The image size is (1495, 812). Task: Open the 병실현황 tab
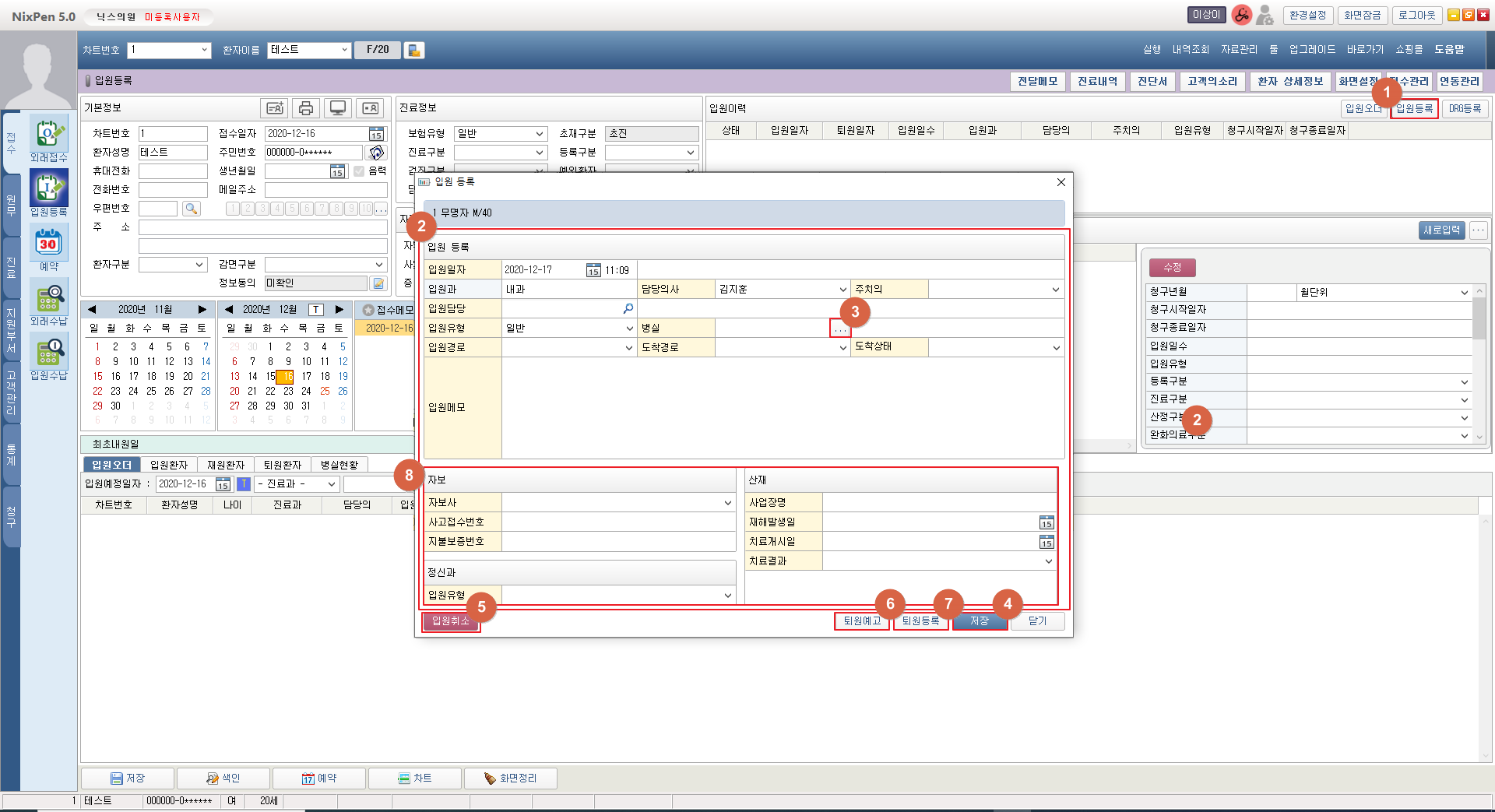click(x=339, y=465)
